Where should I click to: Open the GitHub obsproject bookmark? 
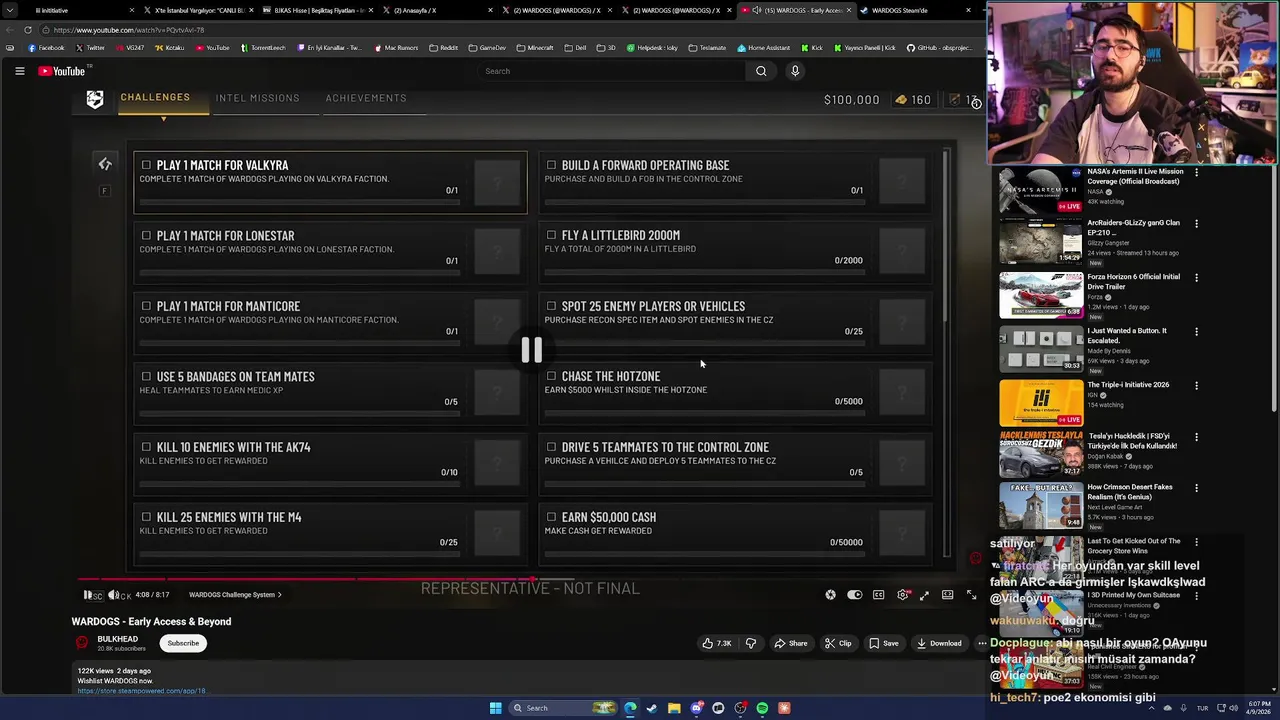point(938,48)
